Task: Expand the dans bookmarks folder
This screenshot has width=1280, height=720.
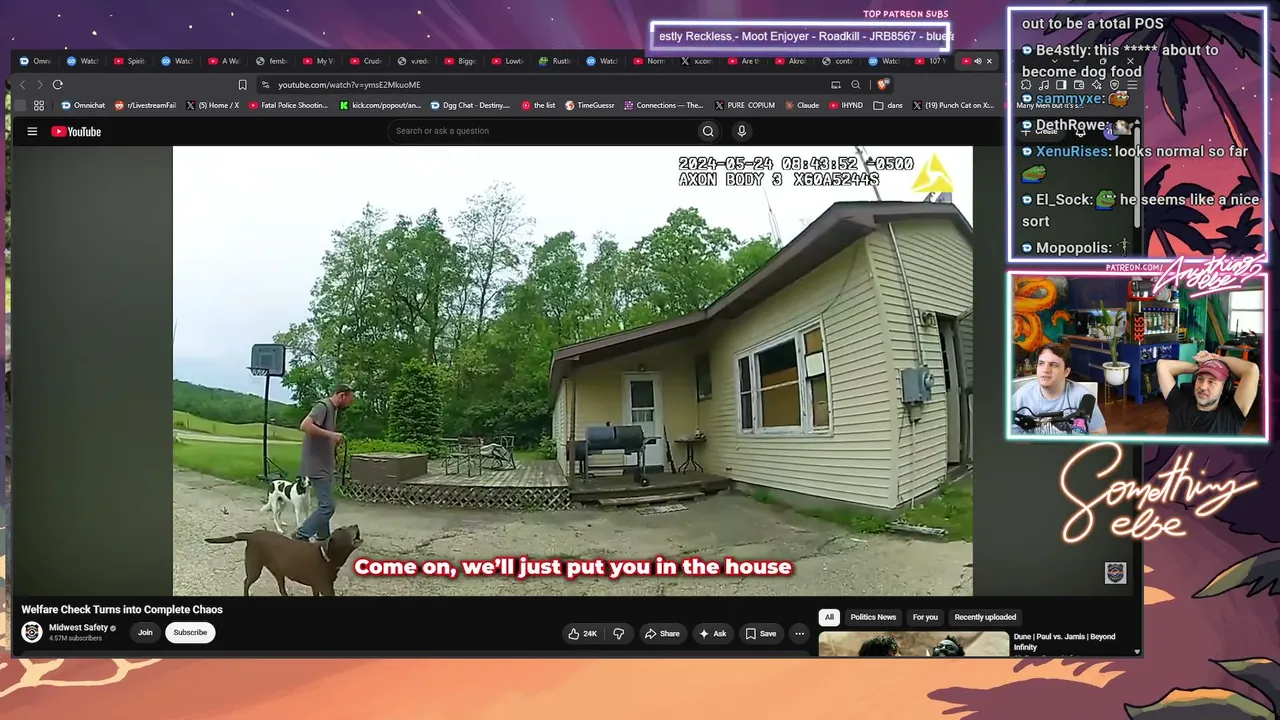Action: click(888, 105)
